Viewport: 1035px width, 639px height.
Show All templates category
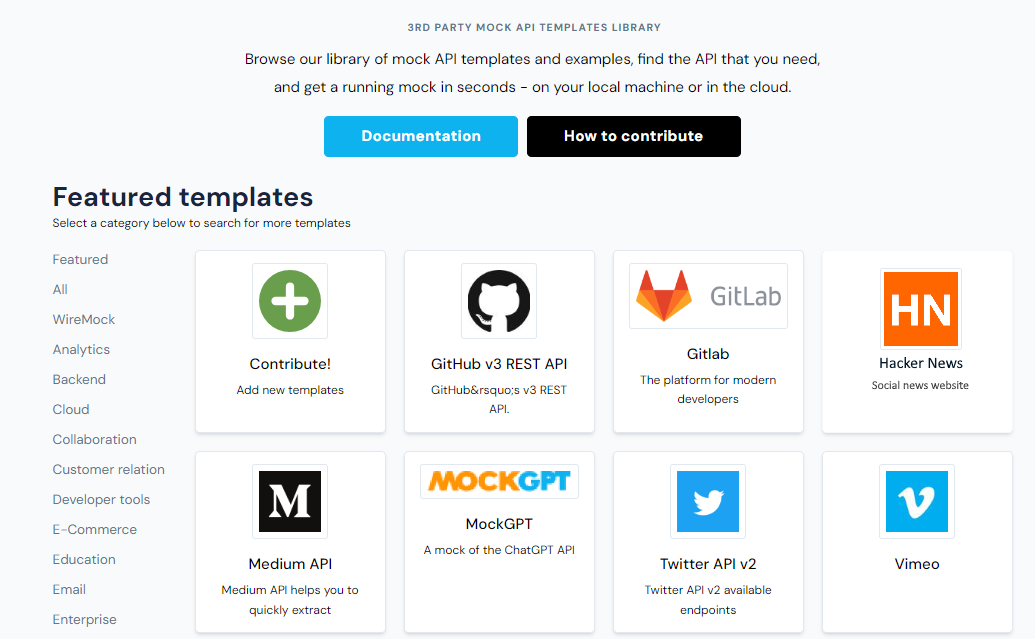tap(60, 289)
